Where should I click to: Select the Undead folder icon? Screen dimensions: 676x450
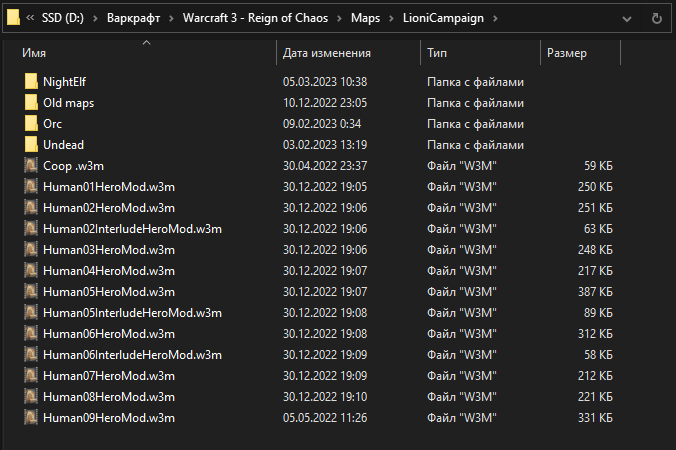tap(31, 145)
